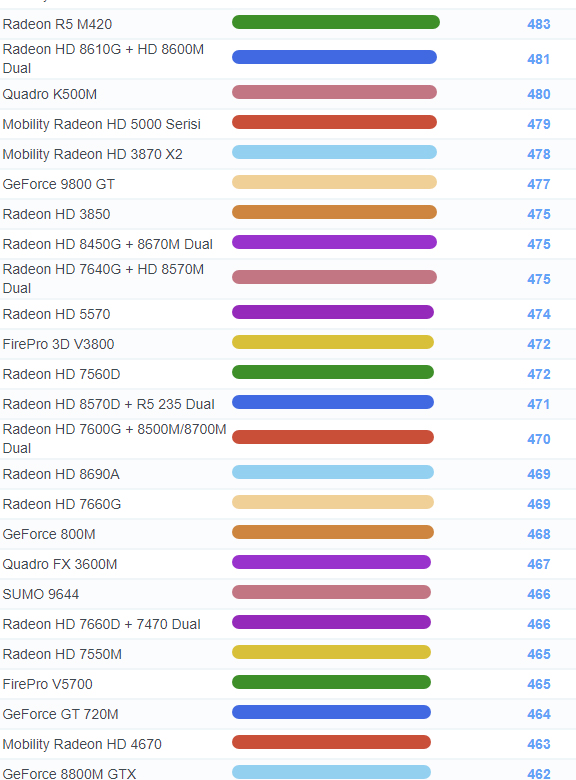
Task: Open the SUMO 9644 entry
Action: click(41, 594)
